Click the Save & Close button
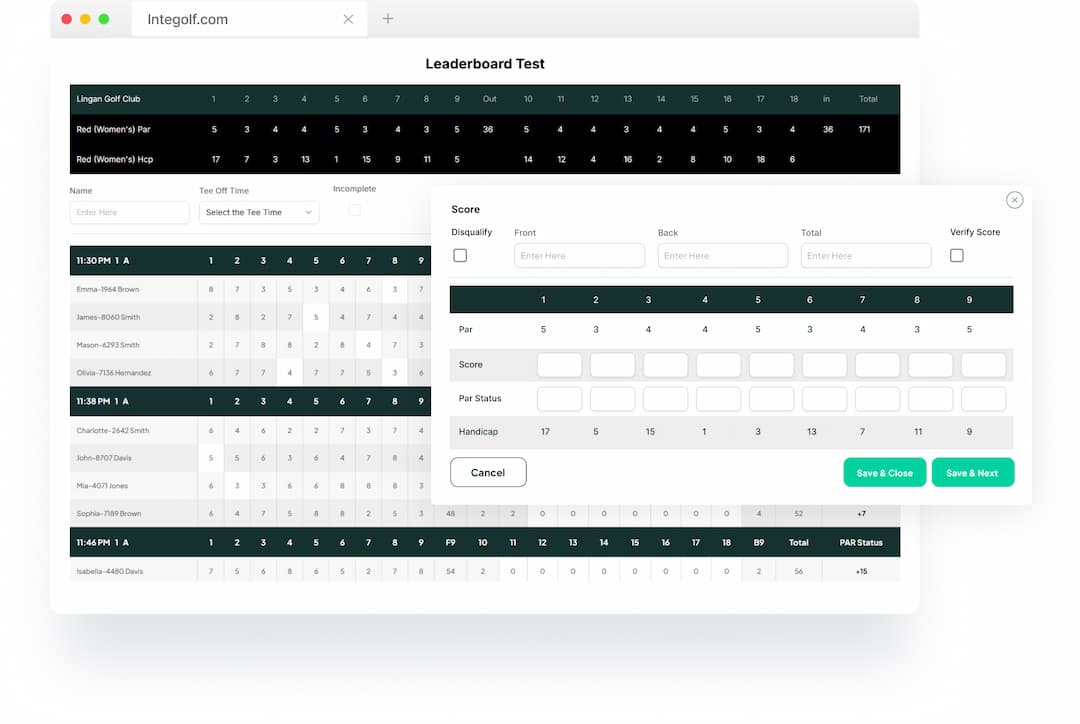This screenshot has width=1080, height=724. coord(884,472)
